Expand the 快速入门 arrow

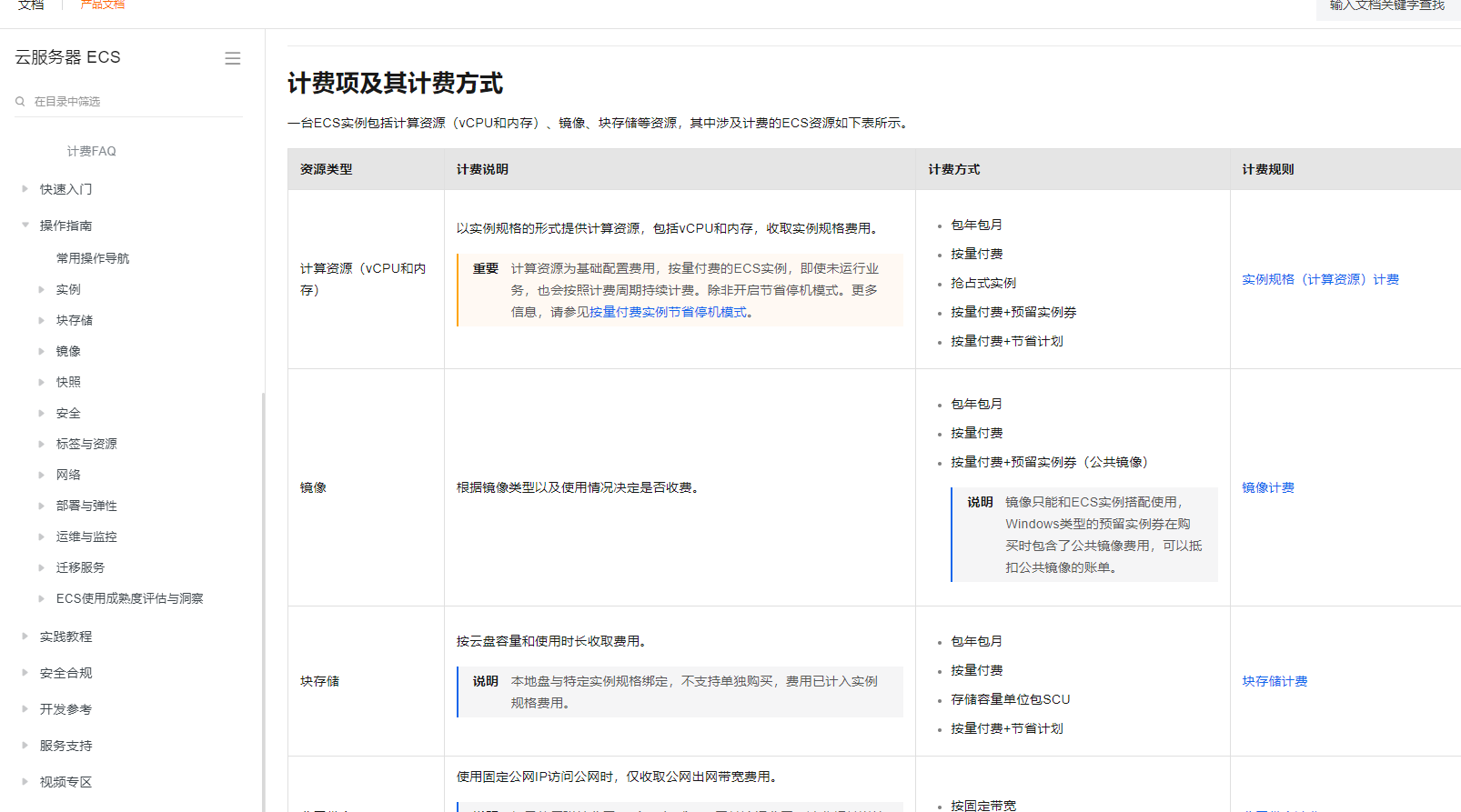(25, 189)
